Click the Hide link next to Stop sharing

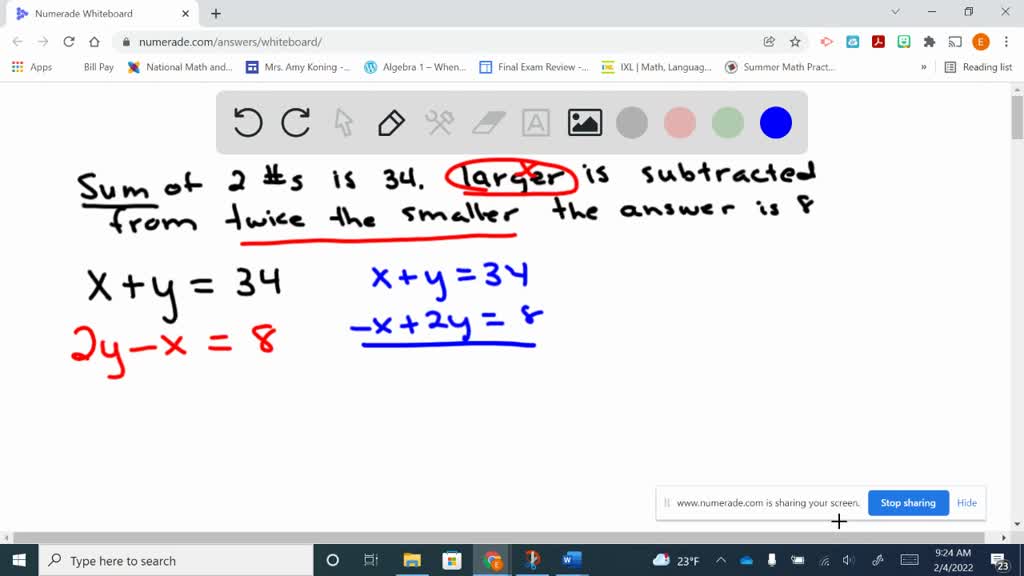[966, 503]
